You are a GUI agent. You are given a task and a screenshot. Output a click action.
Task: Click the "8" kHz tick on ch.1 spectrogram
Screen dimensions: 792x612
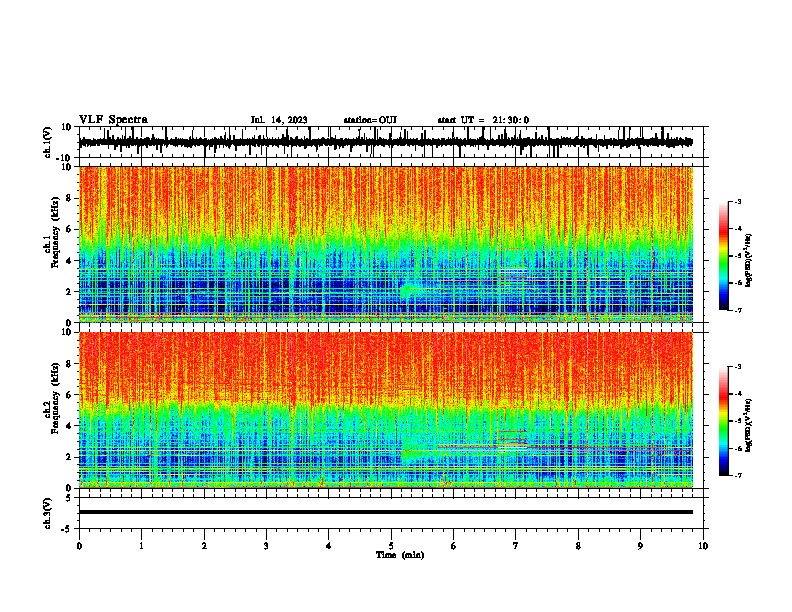point(69,198)
